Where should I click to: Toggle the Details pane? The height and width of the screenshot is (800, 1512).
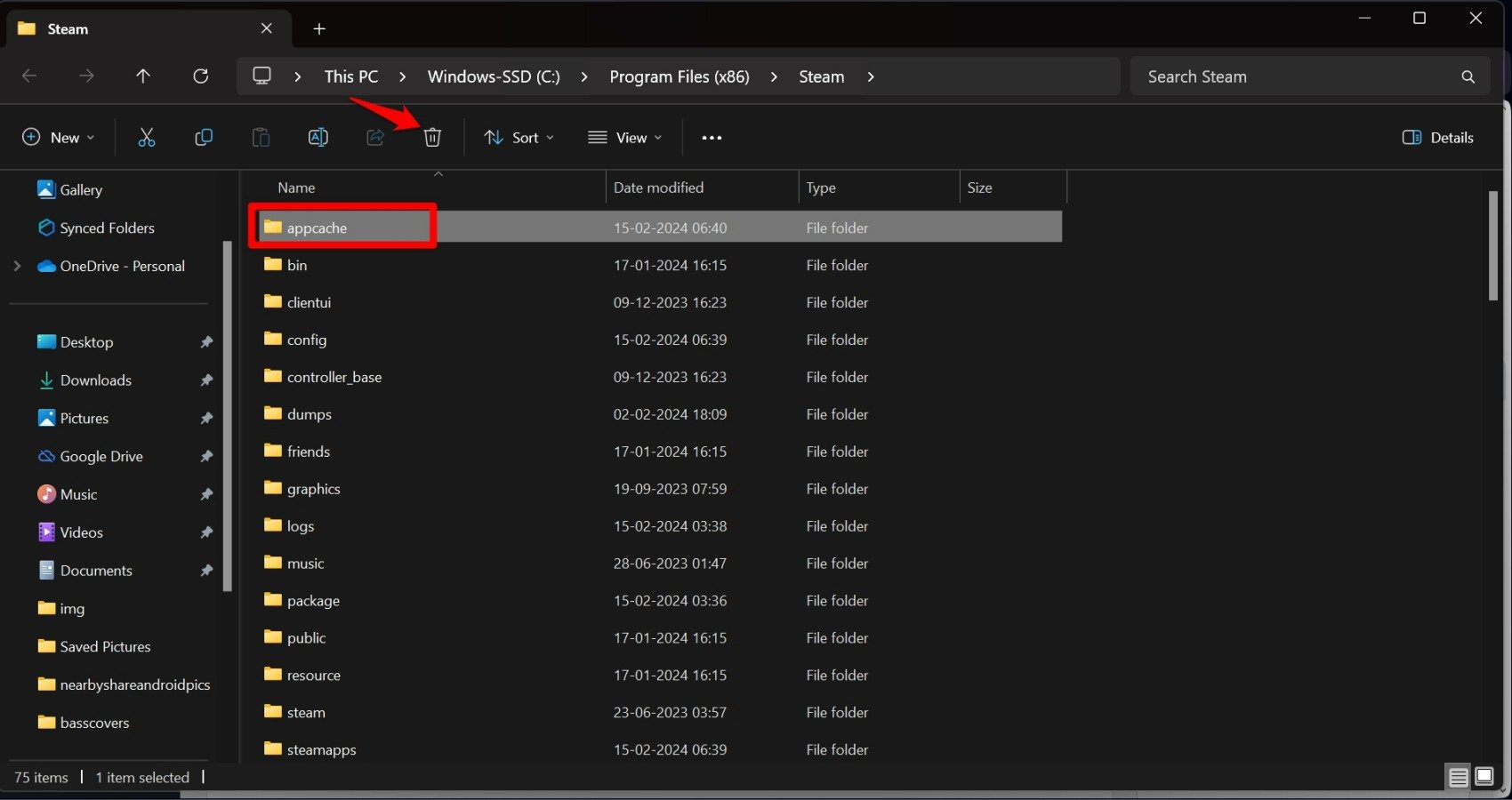pos(1437,138)
